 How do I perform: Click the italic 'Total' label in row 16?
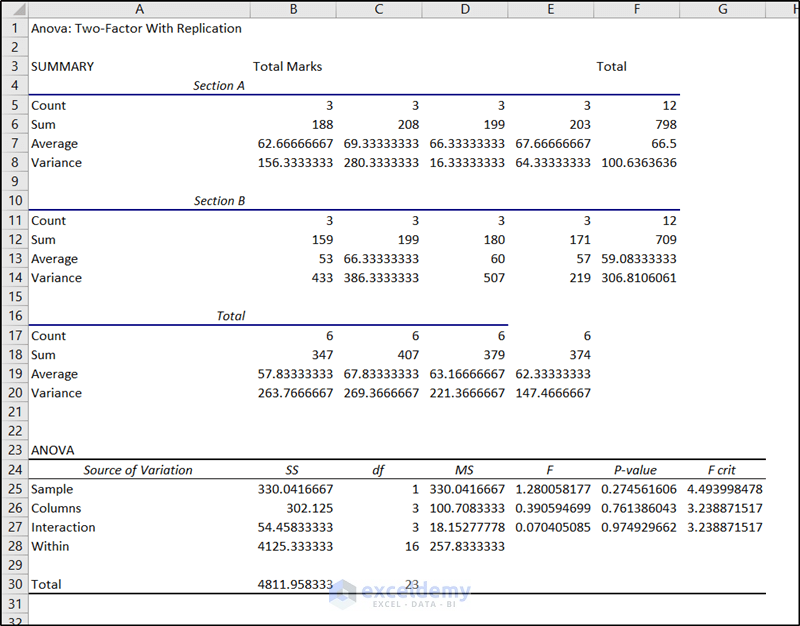point(231,316)
